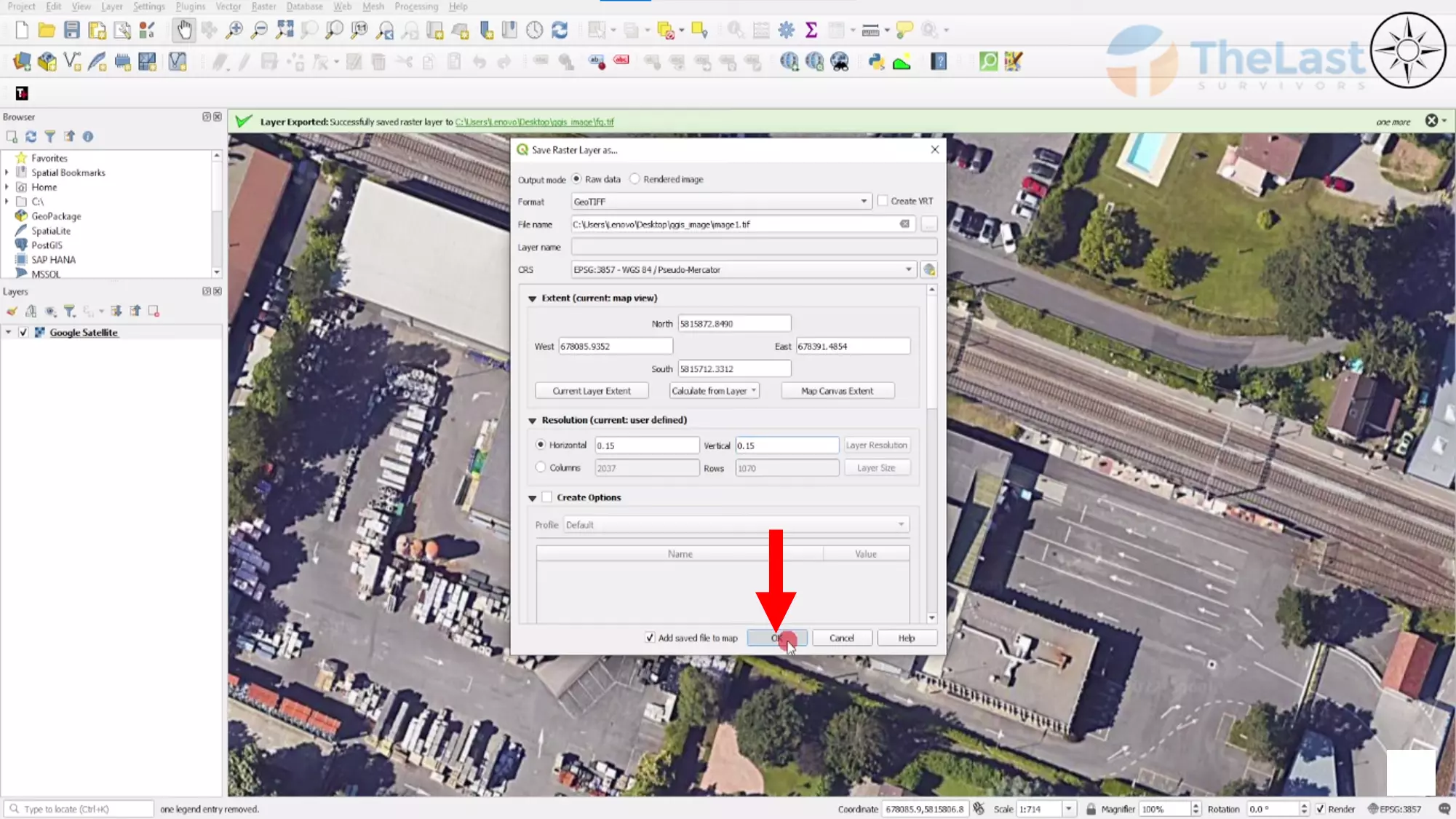1456x819 pixels.
Task: Open the Format GeoTIFF dropdown
Action: [720, 202]
